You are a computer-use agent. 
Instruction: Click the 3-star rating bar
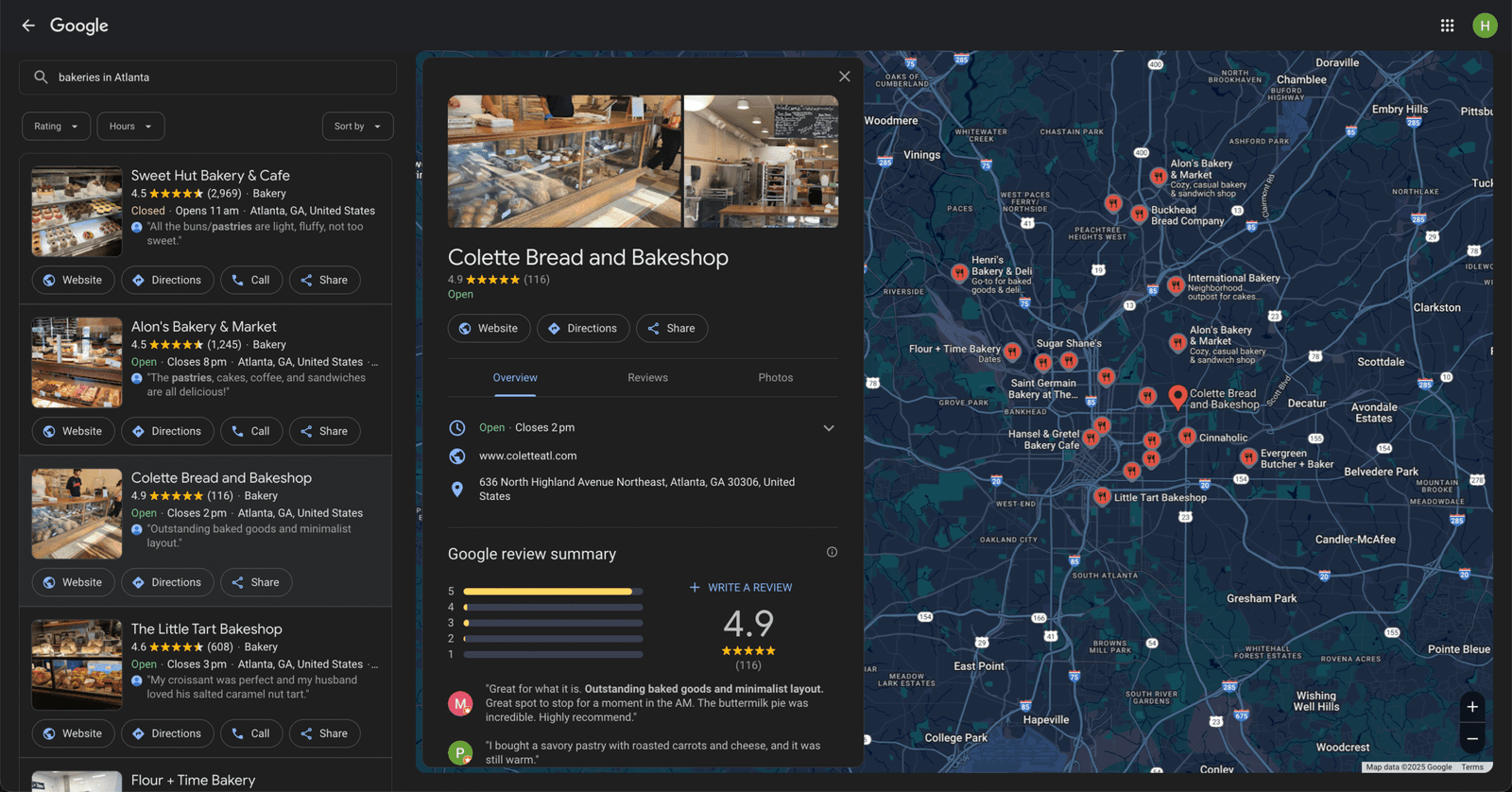click(553, 623)
